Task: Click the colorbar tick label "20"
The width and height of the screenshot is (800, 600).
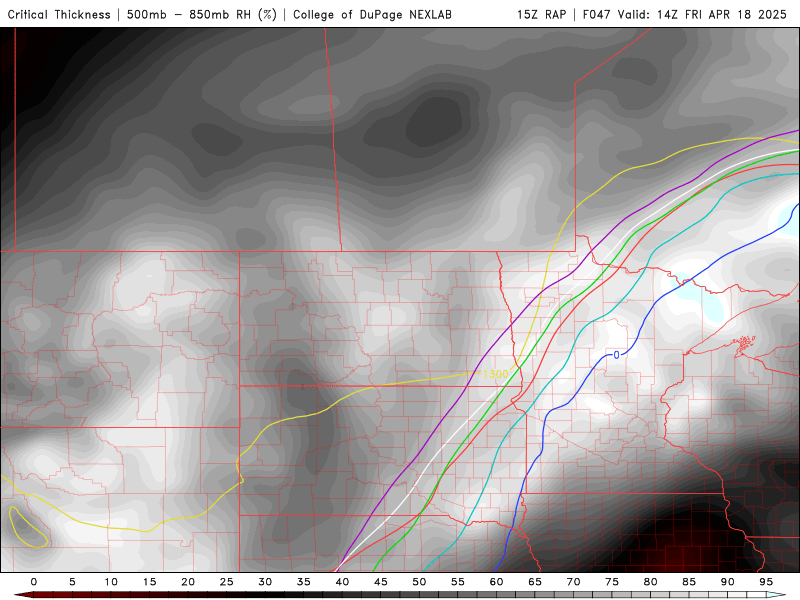Action: point(188,582)
